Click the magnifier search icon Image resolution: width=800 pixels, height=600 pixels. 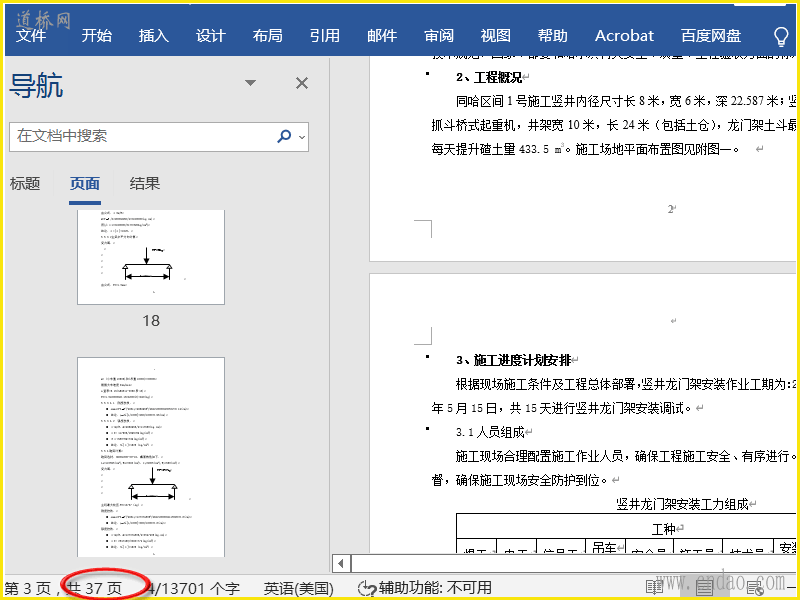[284, 136]
